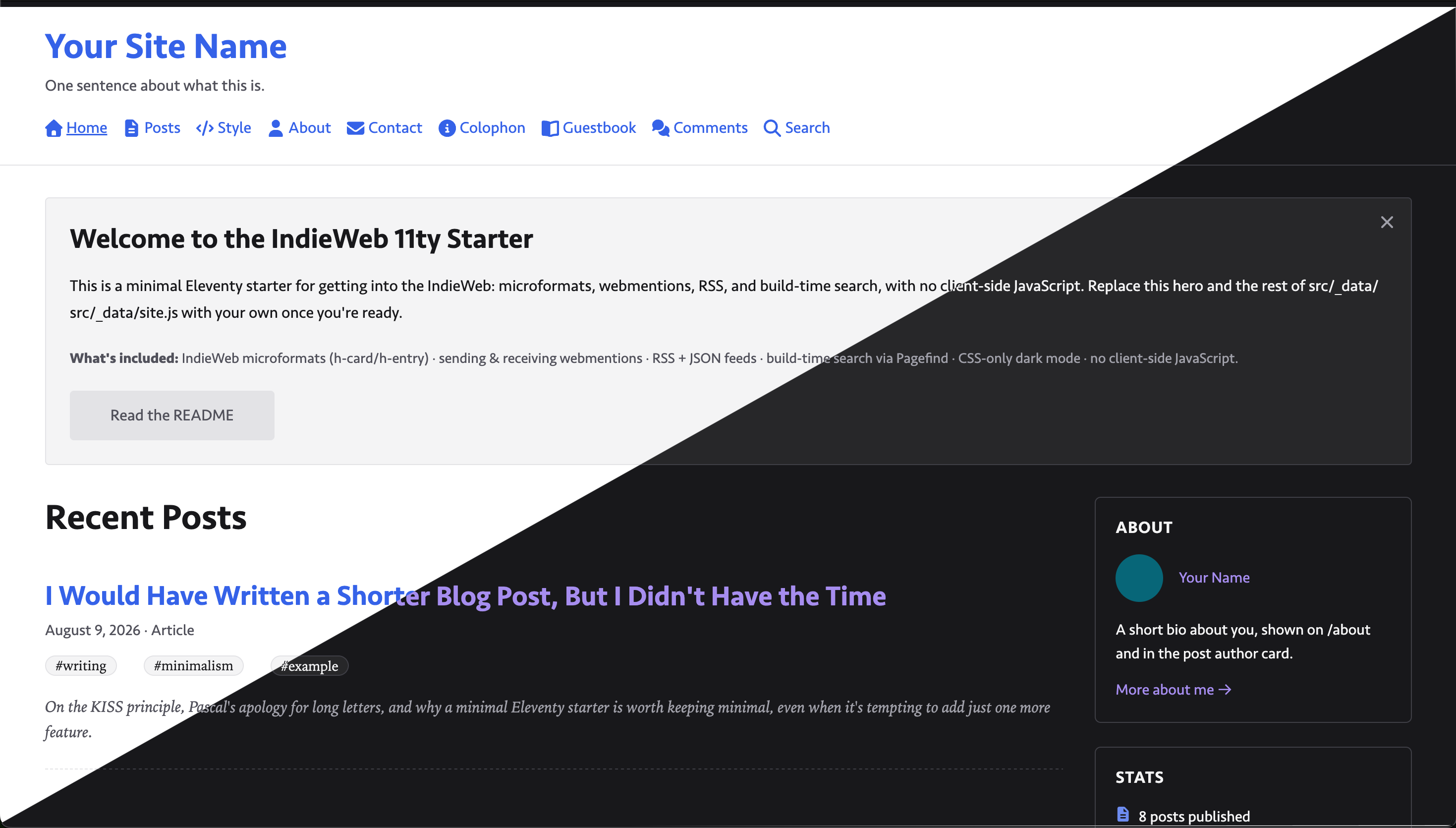The height and width of the screenshot is (828, 1456).
Task: Click the A short bio about you text
Action: [1243, 642]
